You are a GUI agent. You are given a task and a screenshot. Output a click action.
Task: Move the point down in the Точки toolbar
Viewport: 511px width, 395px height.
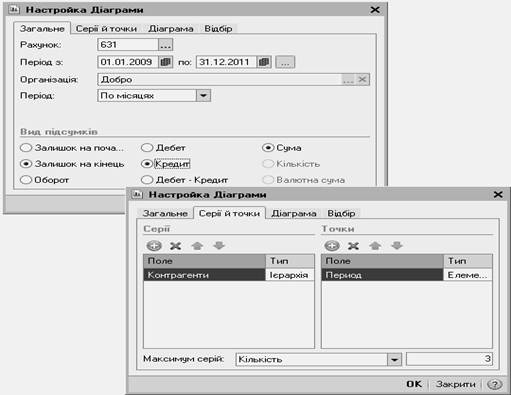397,246
